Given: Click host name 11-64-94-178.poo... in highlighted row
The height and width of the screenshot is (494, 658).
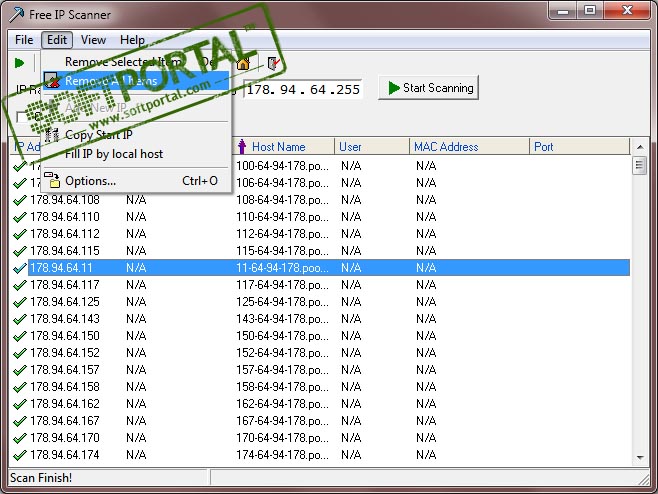Looking at the screenshot, I should tap(282, 268).
